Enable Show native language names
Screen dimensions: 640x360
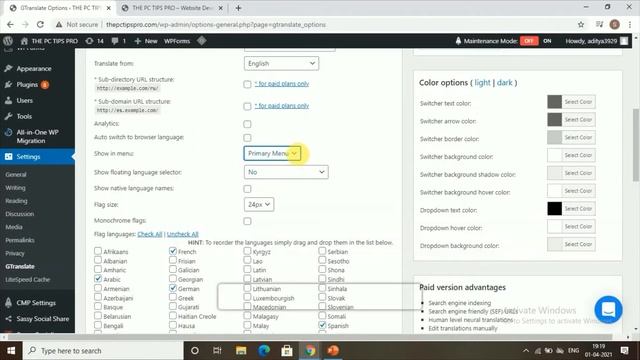pyautogui.click(x=247, y=189)
